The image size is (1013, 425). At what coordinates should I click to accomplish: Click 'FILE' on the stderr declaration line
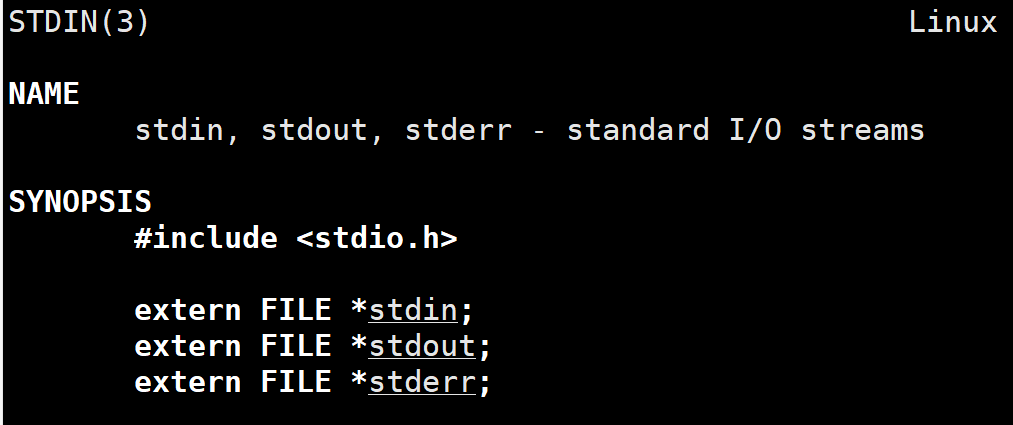click(x=296, y=383)
